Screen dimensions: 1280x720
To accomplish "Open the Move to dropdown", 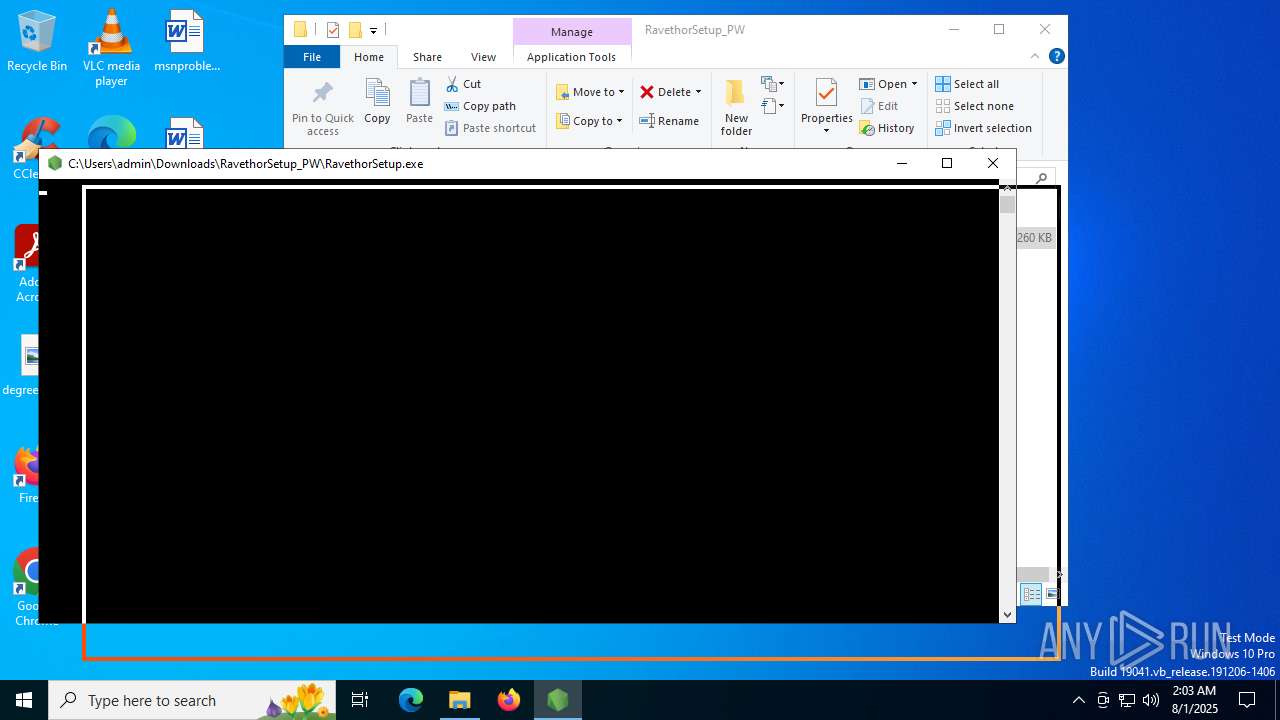I will pyautogui.click(x=590, y=92).
